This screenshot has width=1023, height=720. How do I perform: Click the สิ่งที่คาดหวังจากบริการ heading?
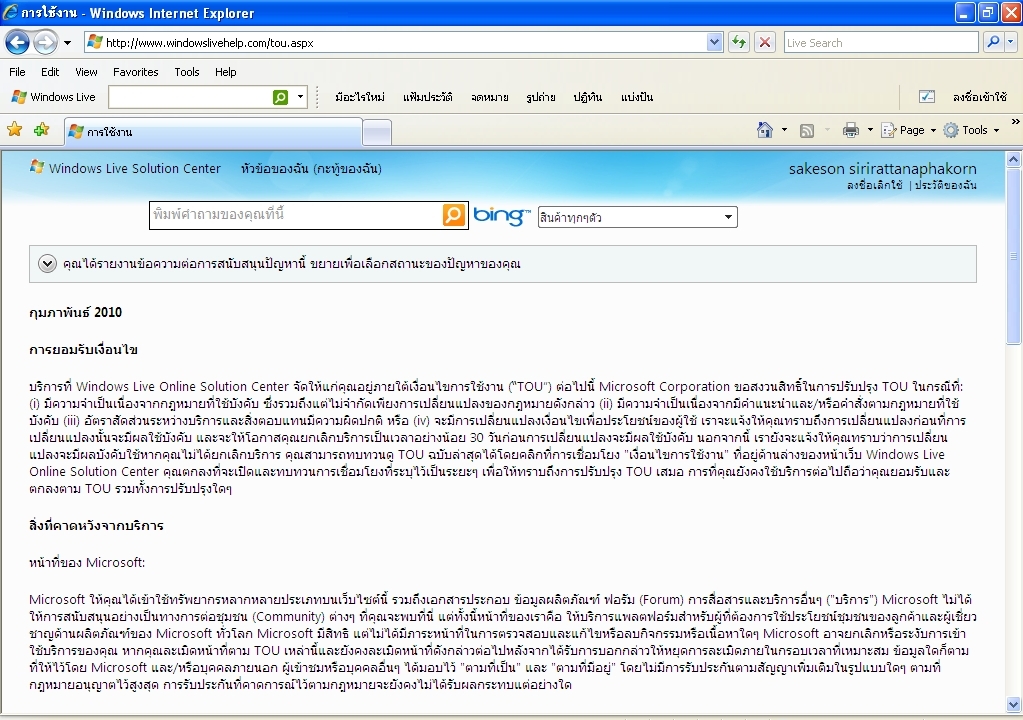[97, 526]
